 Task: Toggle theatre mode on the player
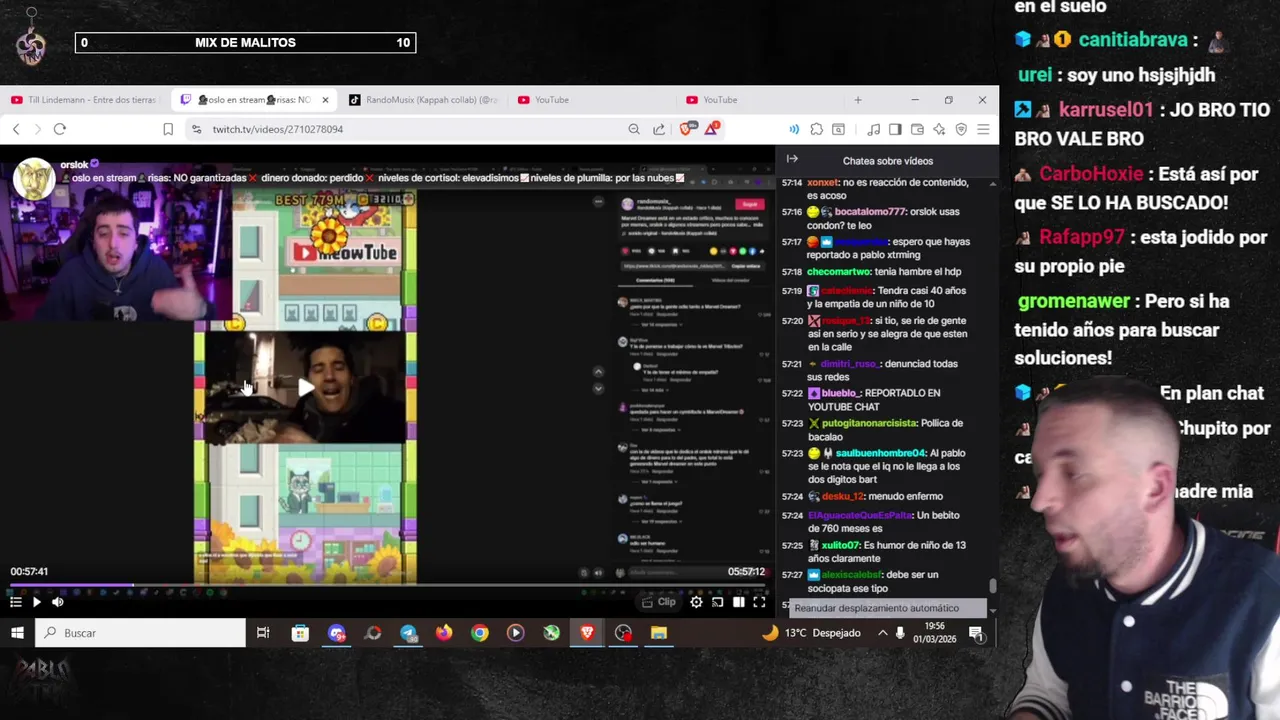[739, 602]
